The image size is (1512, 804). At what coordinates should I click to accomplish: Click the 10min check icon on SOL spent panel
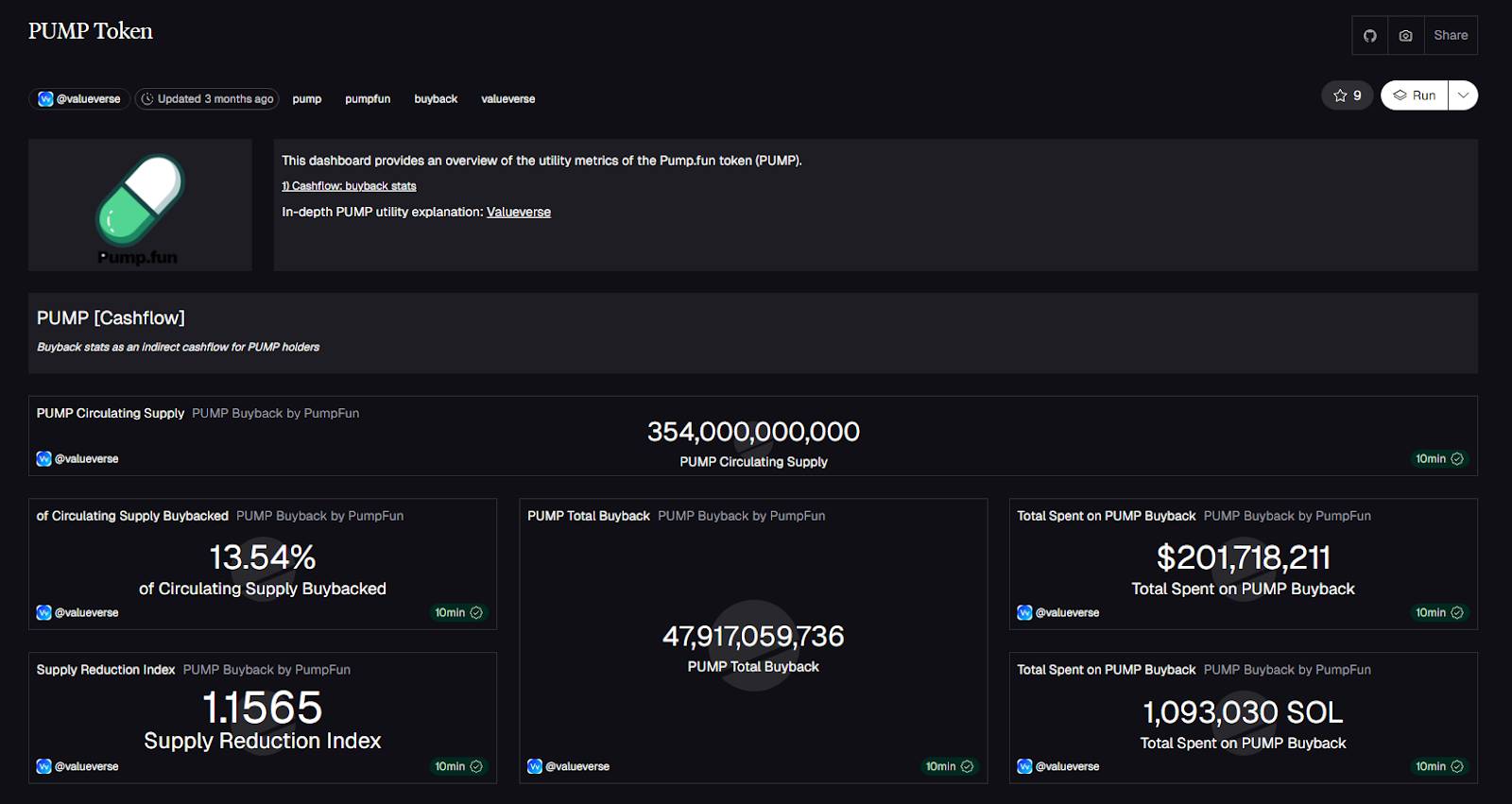[x=1457, y=766]
